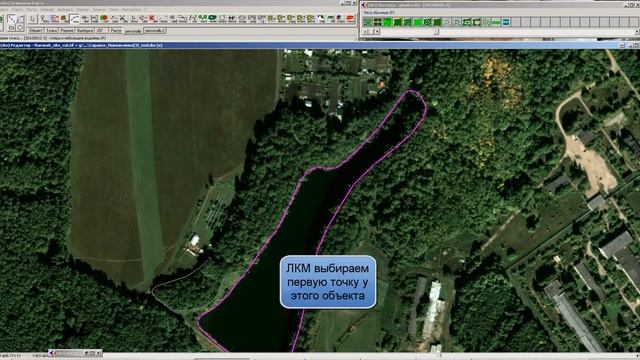Click the "Растр" button
The image size is (640, 360).
tap(116, 31)
